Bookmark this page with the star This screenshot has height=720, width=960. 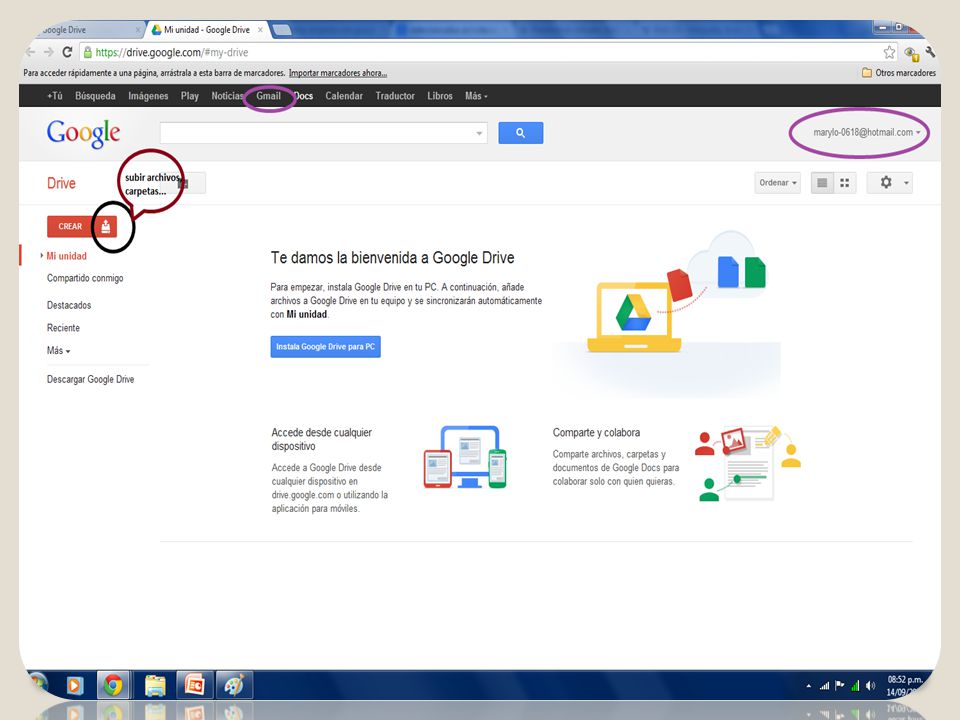click(889, 52)
